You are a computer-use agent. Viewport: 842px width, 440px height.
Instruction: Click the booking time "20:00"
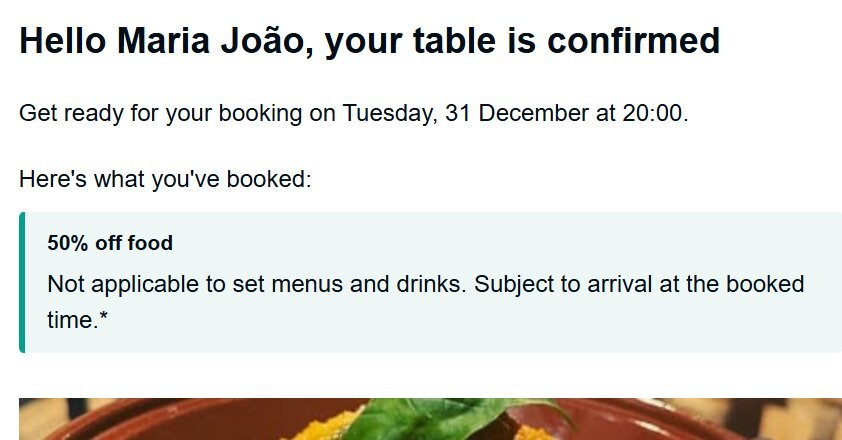652,113
